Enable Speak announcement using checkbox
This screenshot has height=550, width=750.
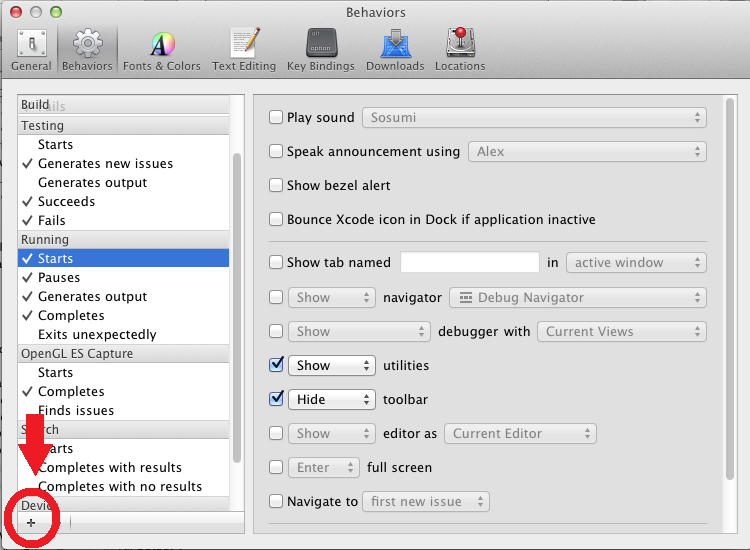point(276,151)
